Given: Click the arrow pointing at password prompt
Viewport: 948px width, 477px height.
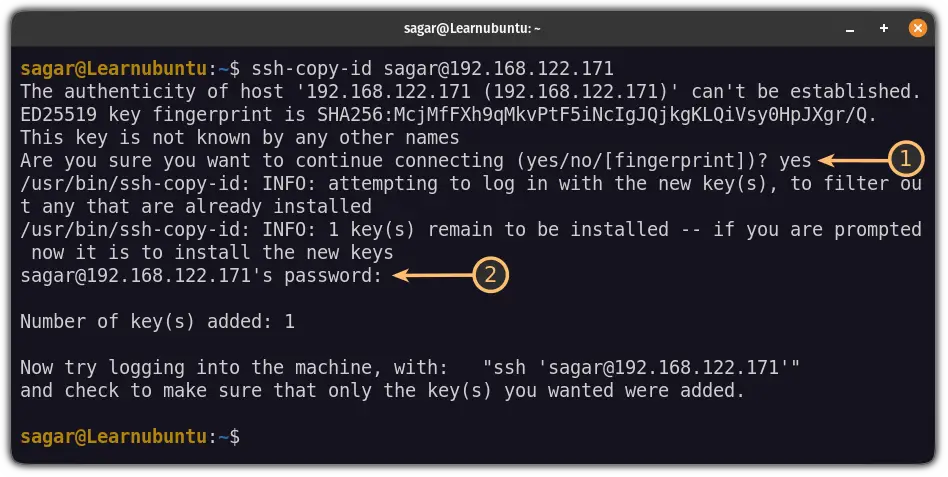Looking at the screenshot, I should point(432,276).
